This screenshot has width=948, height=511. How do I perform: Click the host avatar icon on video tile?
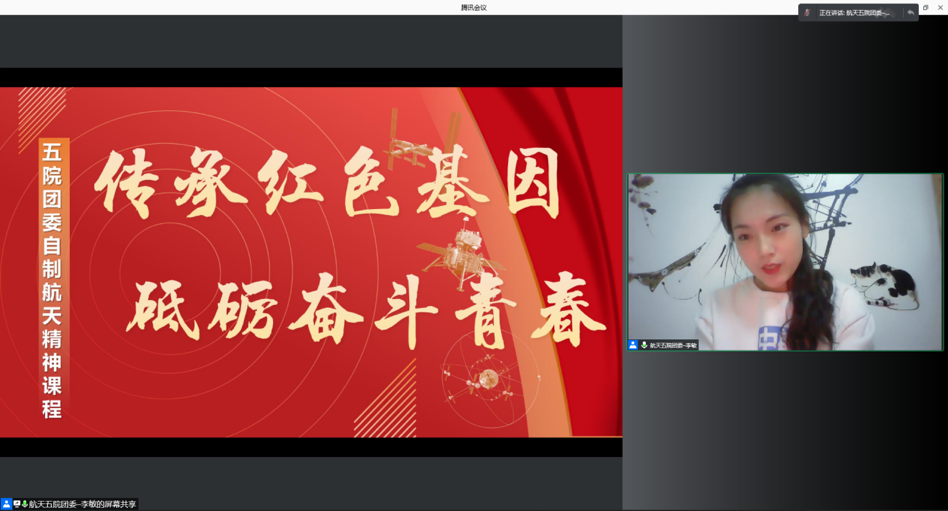point(633,345)
